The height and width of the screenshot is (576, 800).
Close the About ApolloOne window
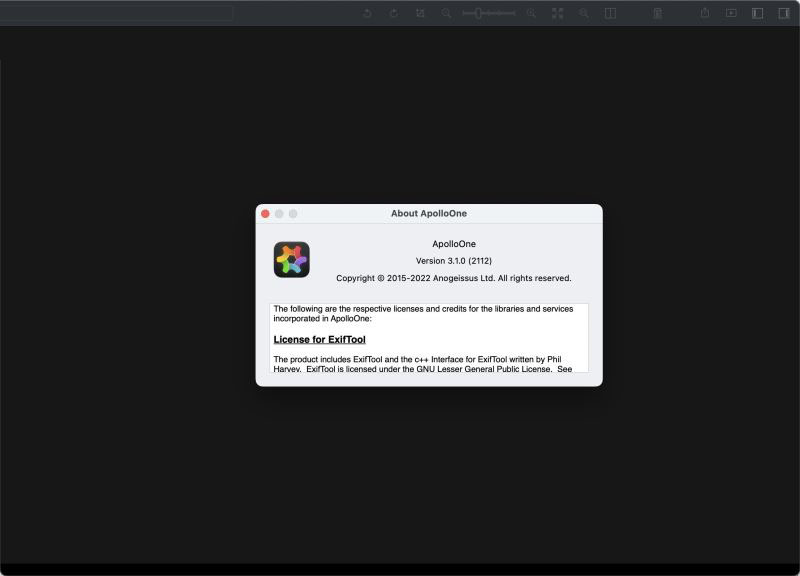point(265,214)
